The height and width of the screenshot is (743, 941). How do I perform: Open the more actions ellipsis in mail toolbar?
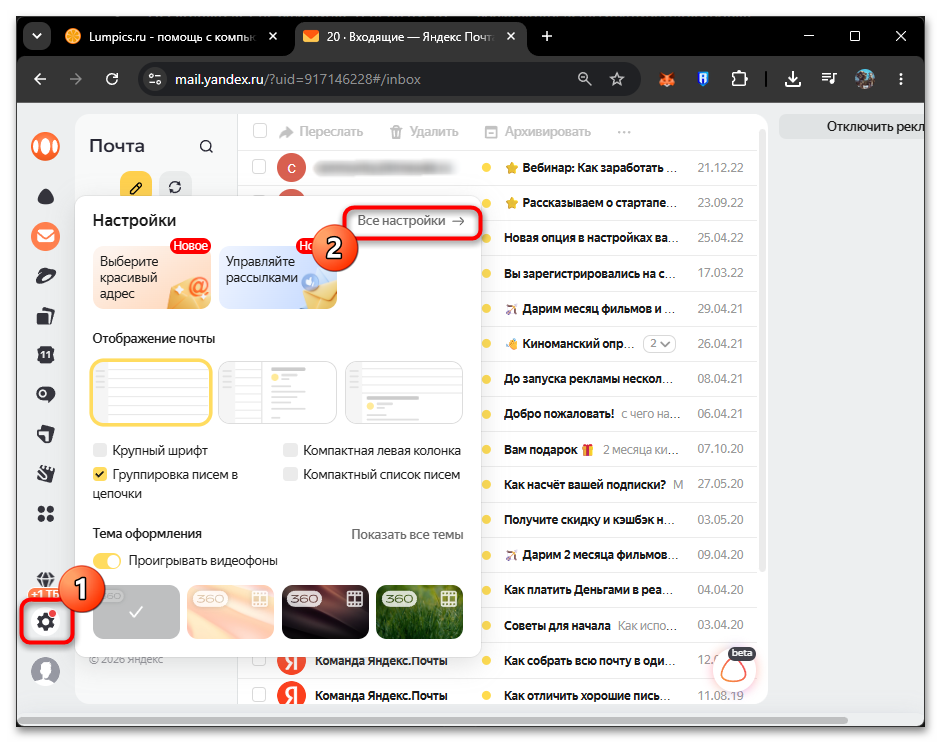coord(624,131)
